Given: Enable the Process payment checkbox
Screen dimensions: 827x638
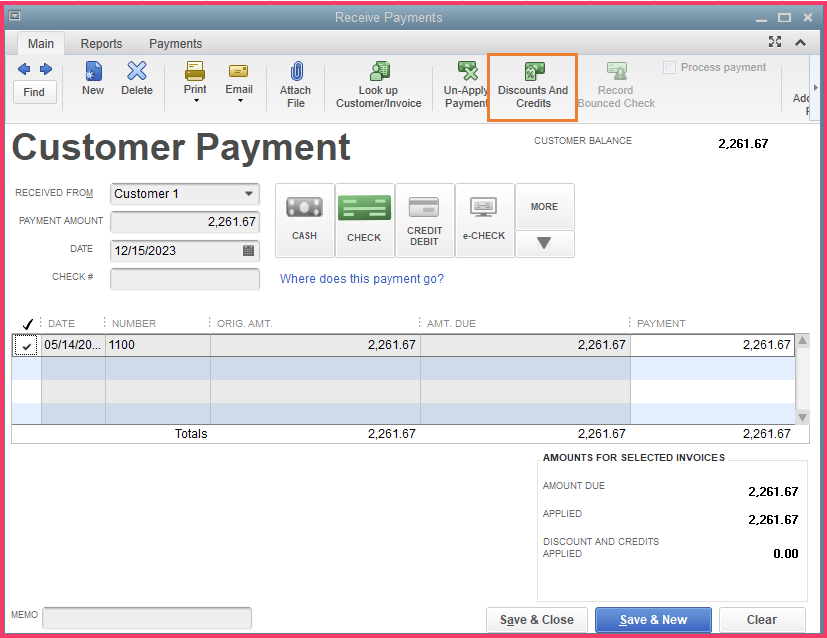Looking at the screenshot, I should point(668,66).
